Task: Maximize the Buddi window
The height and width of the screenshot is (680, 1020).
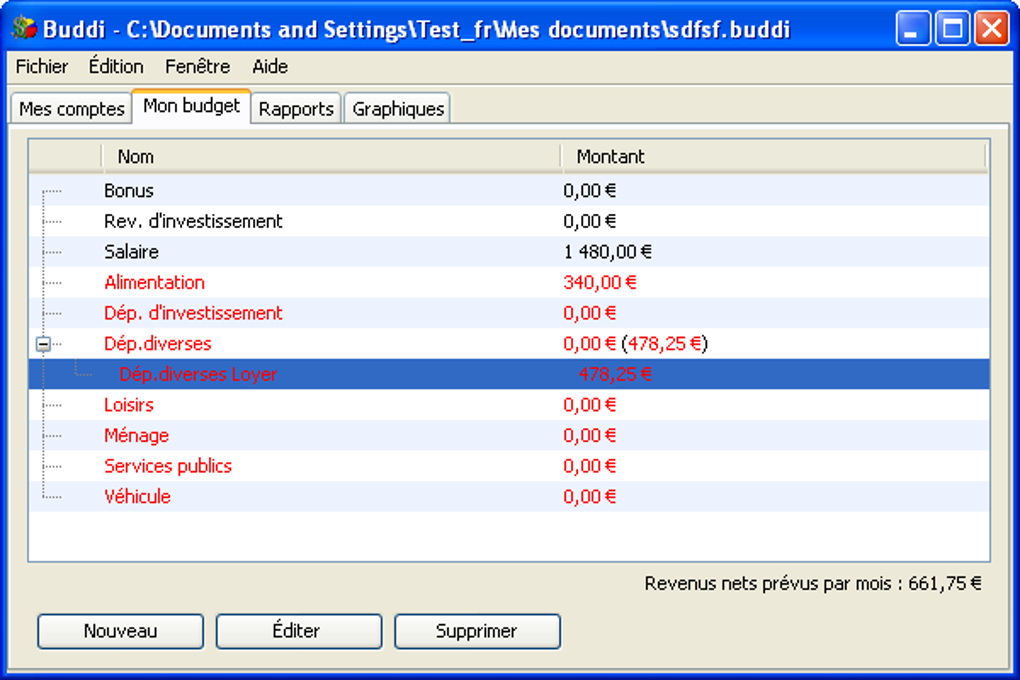Action: (952, 28)
